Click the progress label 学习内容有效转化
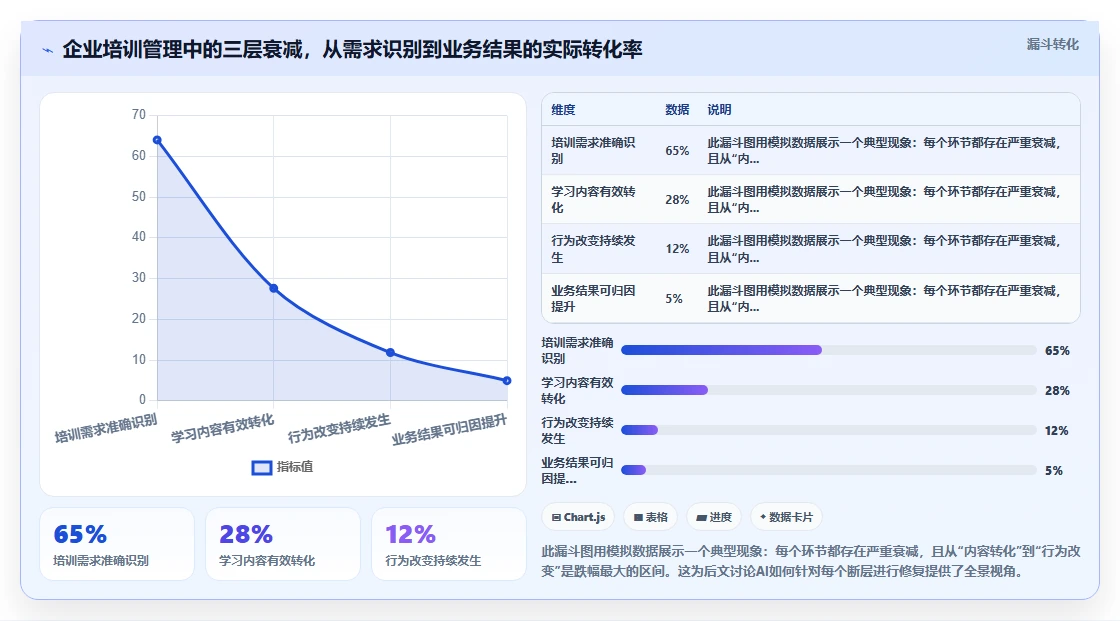1120x621 pixels. click(577, 390)
